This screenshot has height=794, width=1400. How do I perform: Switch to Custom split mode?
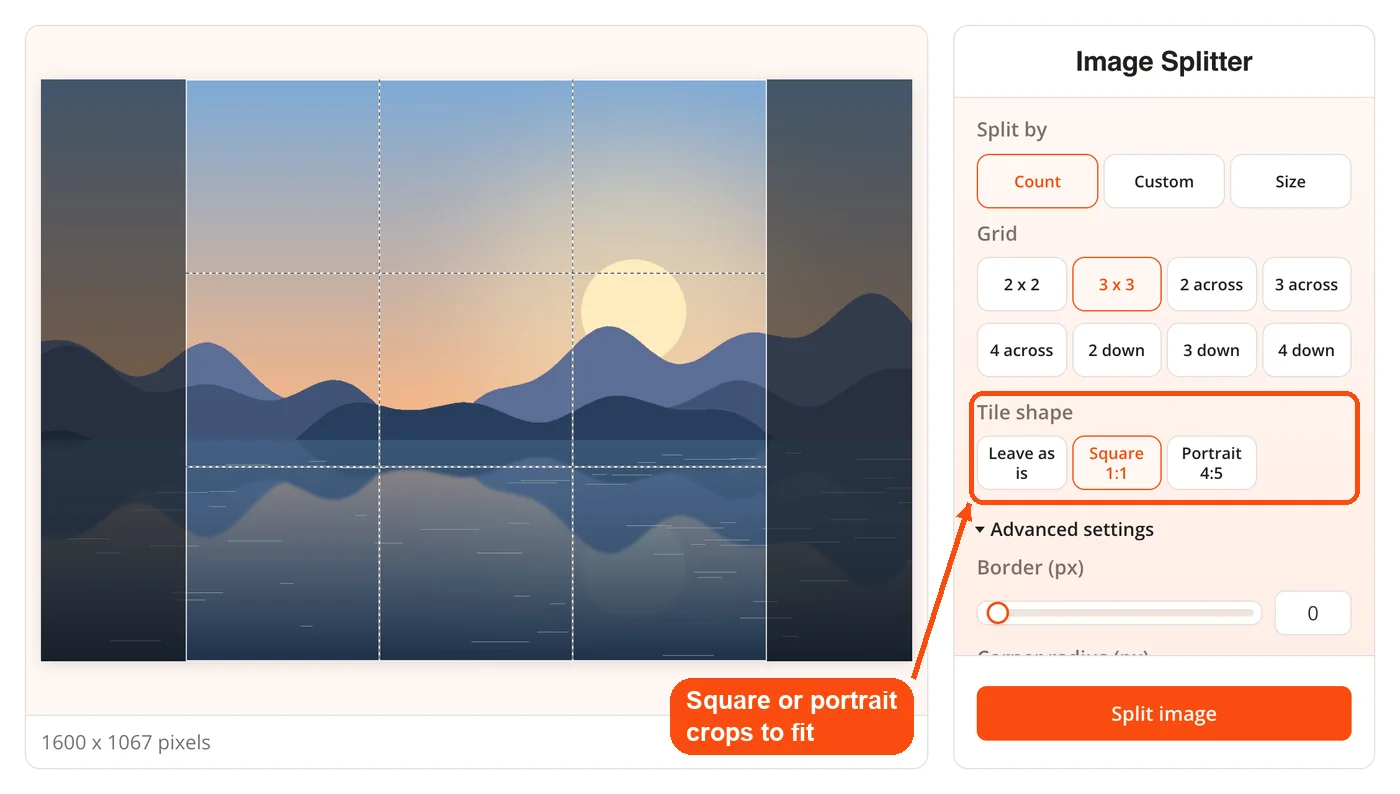pyautogui.click(x=1164, y=181)
